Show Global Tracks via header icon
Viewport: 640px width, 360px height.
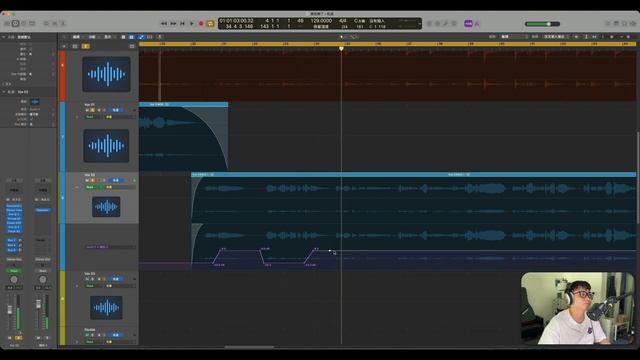[132, 46]
